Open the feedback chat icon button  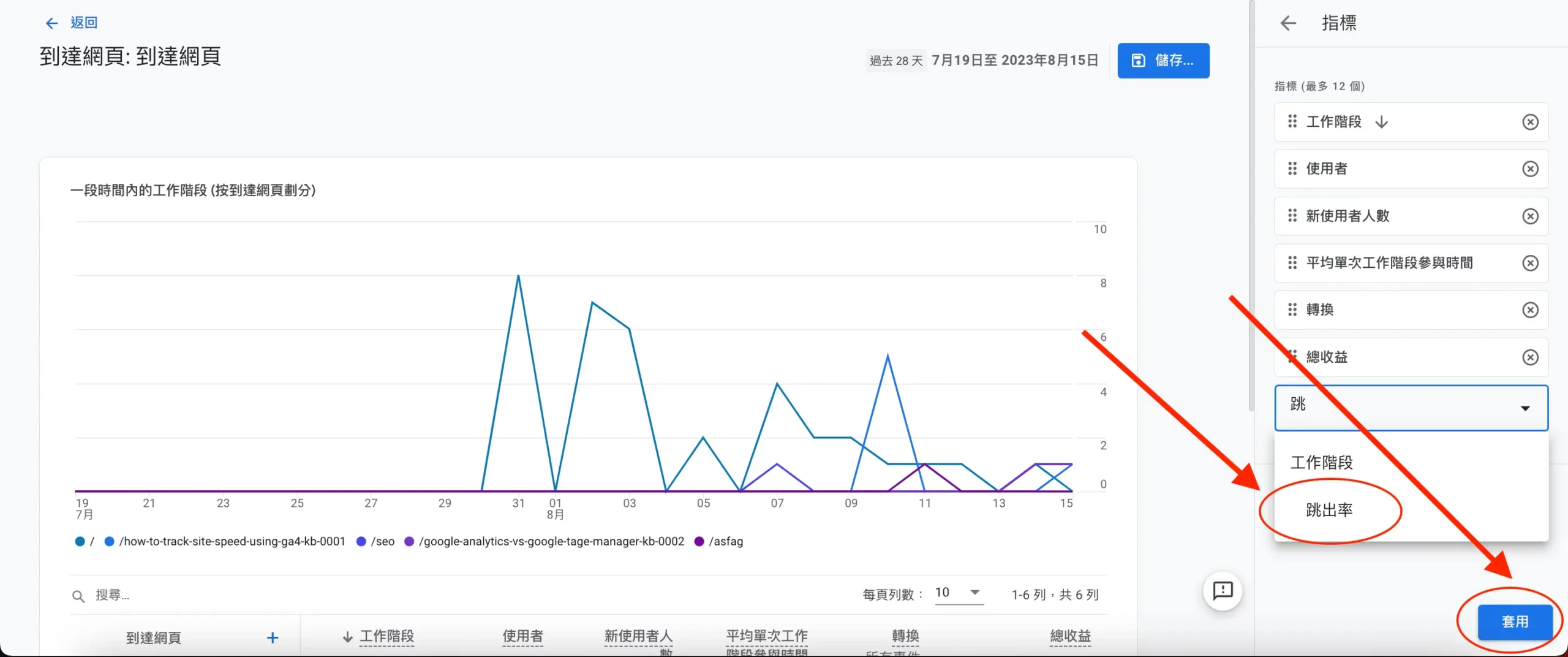tap(1223, 591)
